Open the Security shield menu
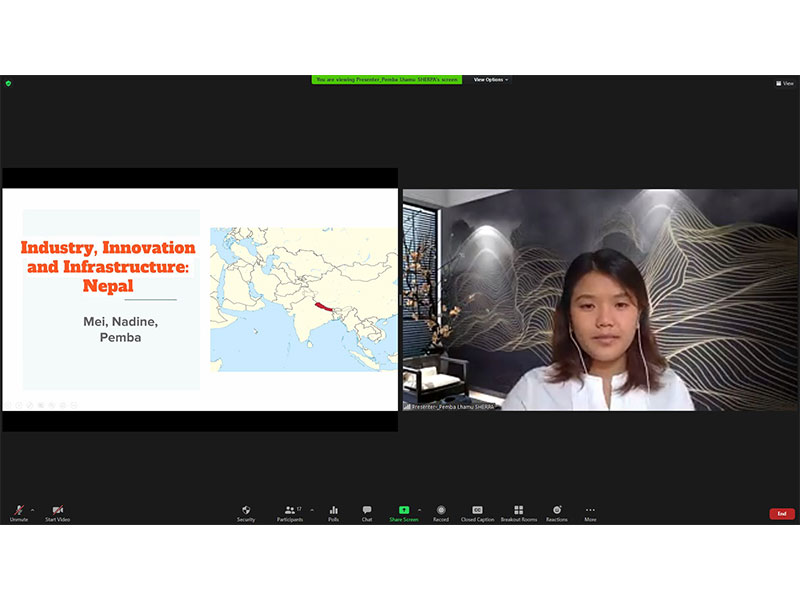 [246, 512]
